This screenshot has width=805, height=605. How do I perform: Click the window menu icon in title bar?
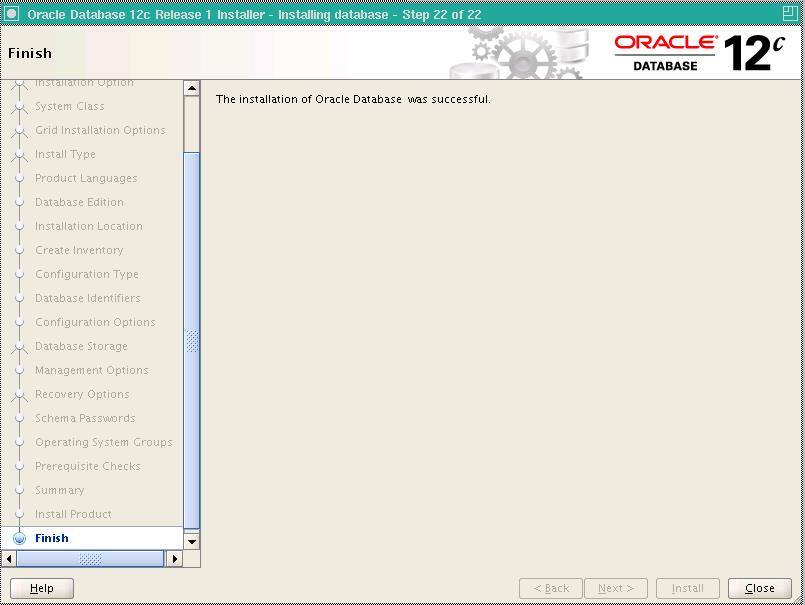11,13
